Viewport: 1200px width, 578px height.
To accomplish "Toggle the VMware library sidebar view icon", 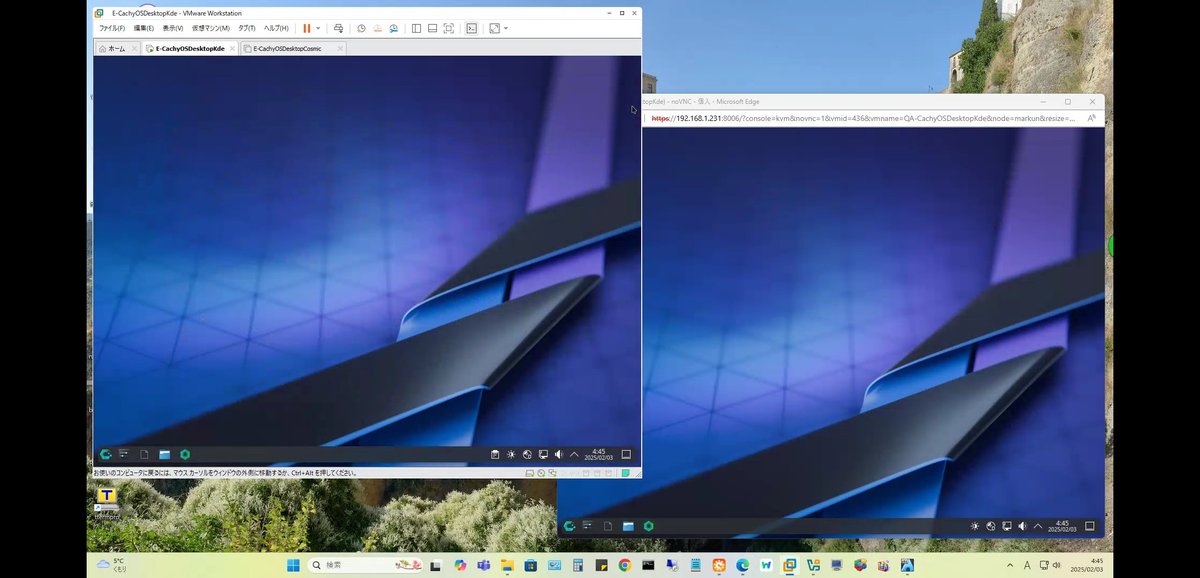I will click(416, 28).
